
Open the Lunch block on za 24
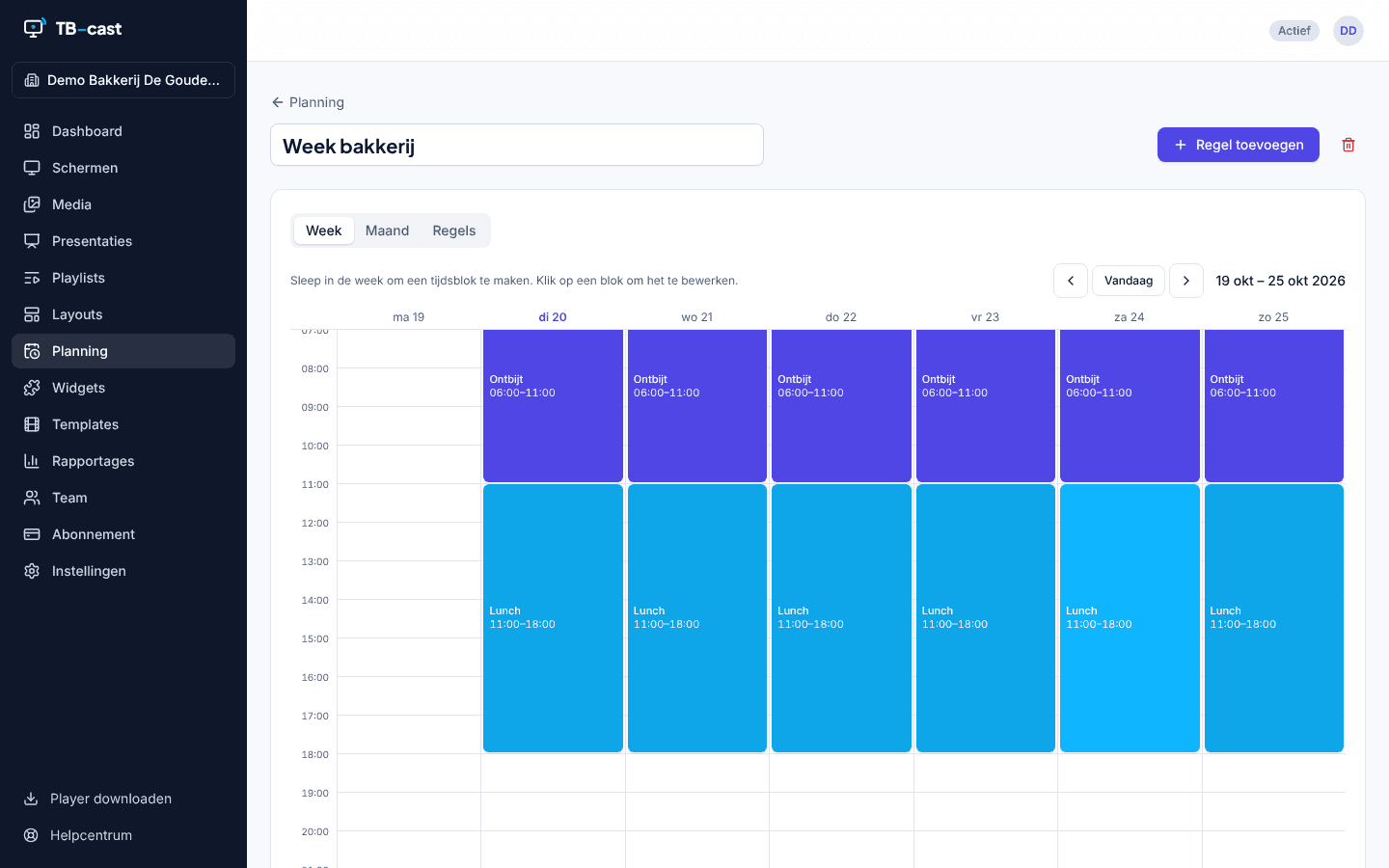click(x=1130, y=618)
